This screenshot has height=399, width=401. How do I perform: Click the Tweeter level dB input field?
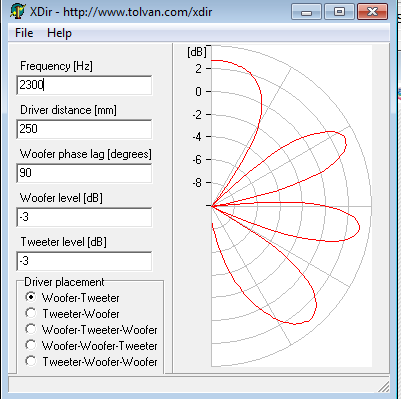pyautogui.click(x=84, y=261)
